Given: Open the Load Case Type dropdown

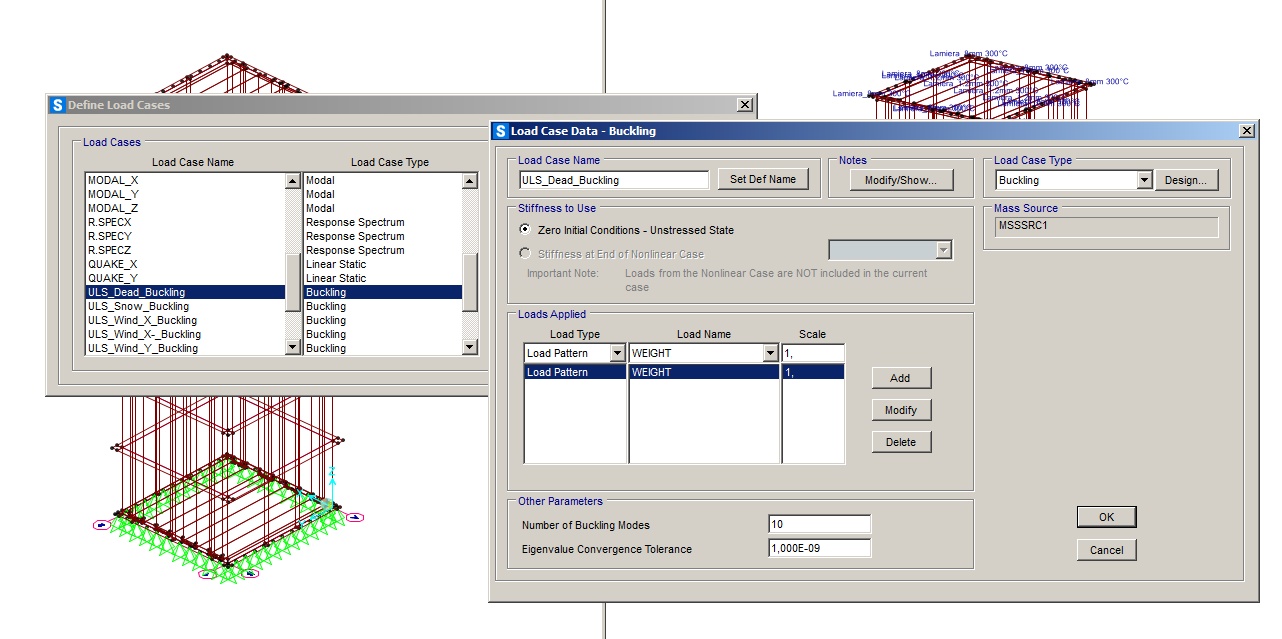Looking at the screenshot, I should tap(1145, 180).
